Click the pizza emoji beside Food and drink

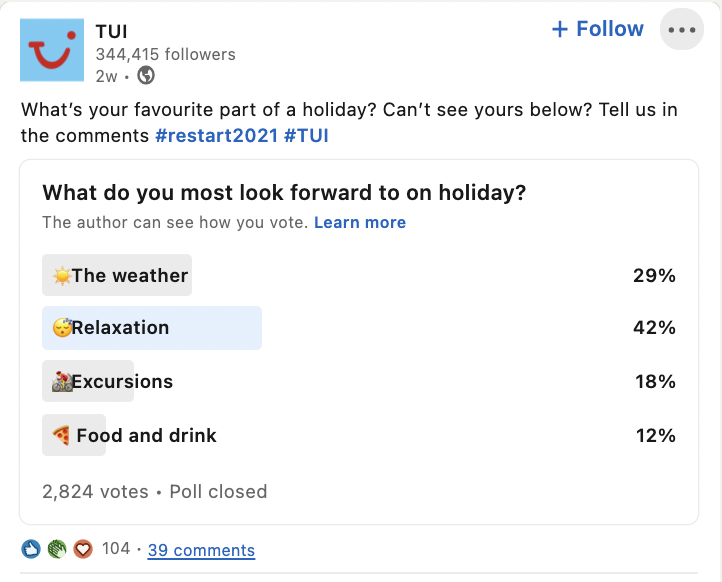pyautogui.click(x=61, y=435)
